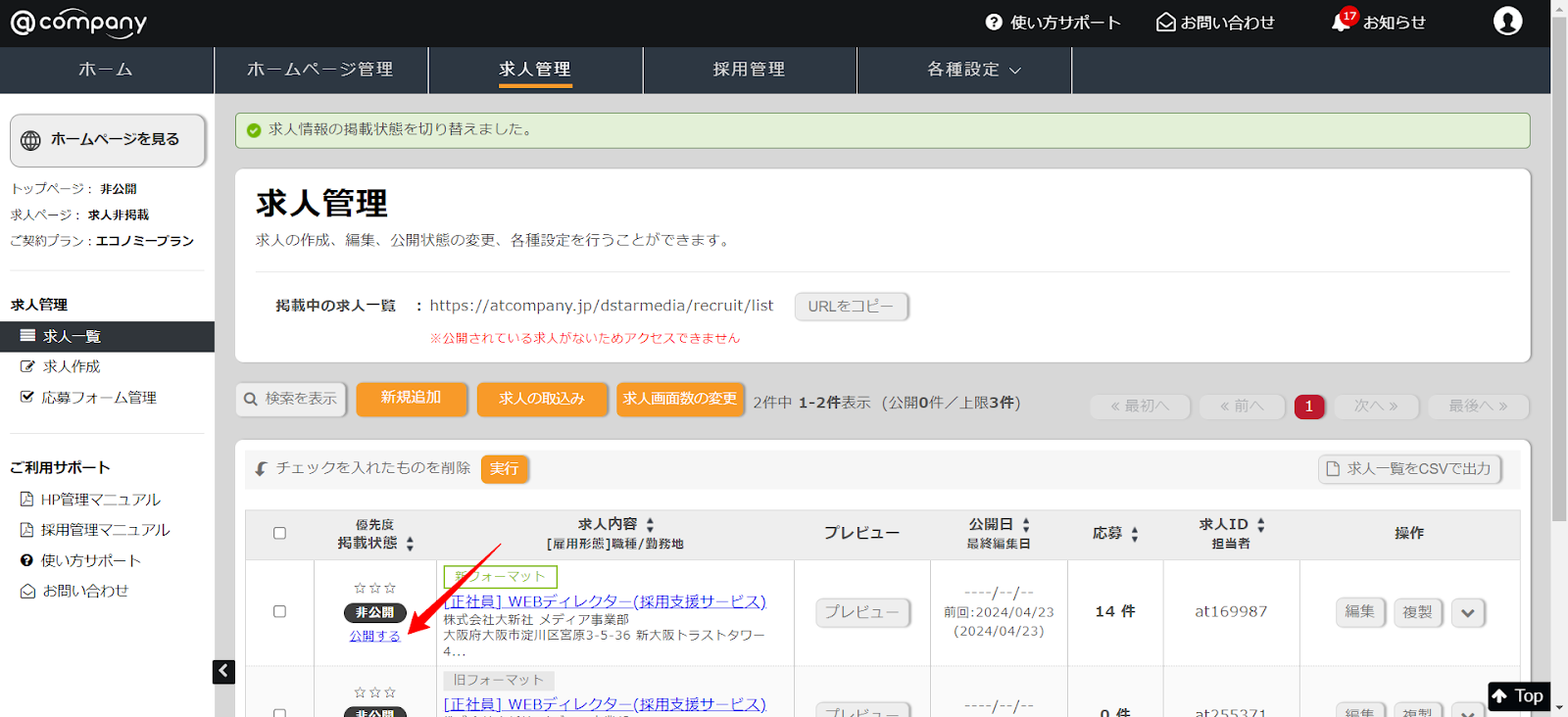This screenshot has height=717, width=1568.
Task: Click 14 件 applications count
Action: 1115,611
